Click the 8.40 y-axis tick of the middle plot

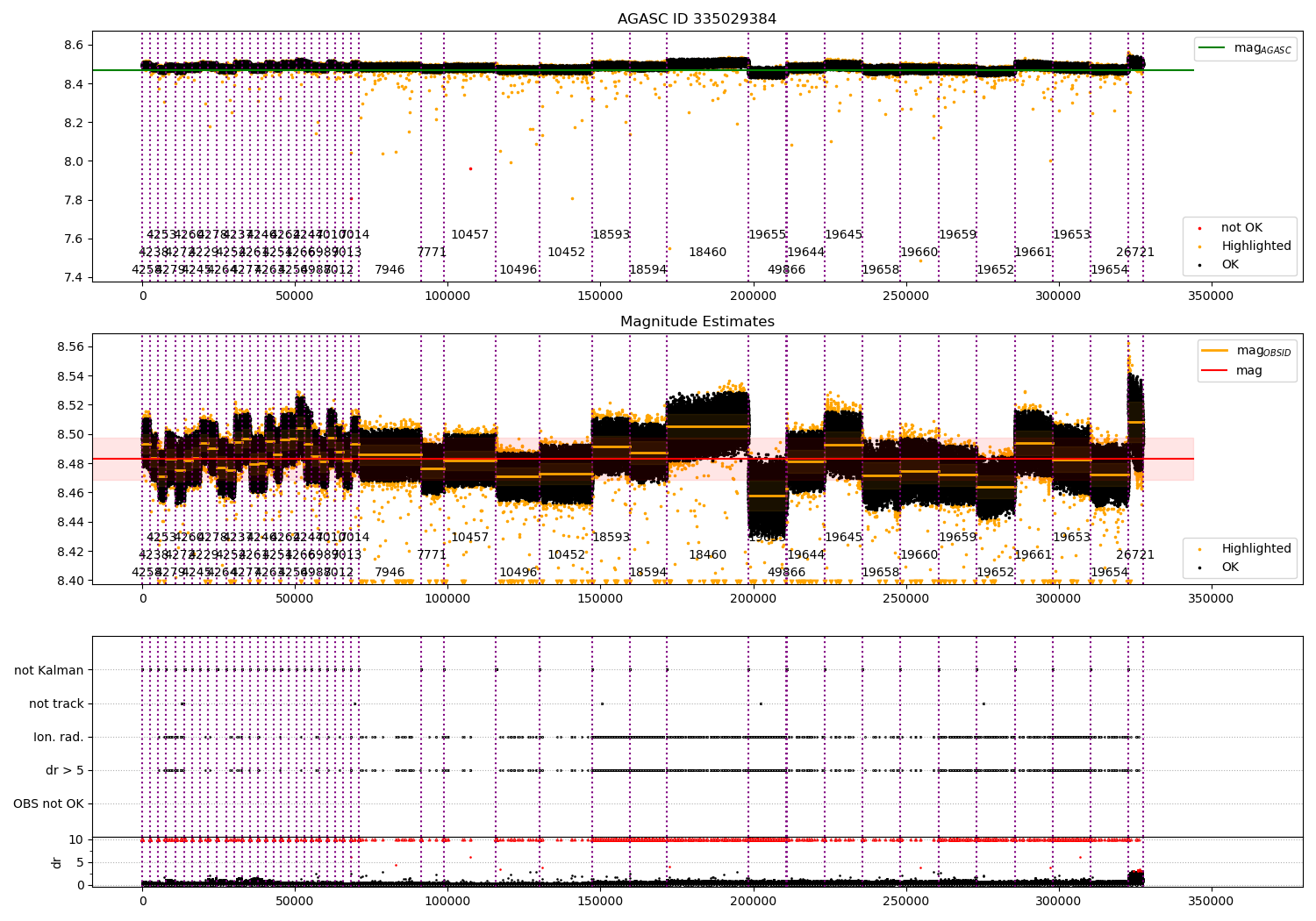(x=70, y=581)
